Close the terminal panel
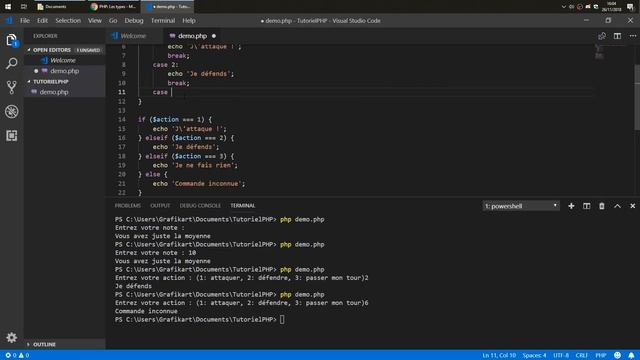640x360 pixels. tap(633, 206)
